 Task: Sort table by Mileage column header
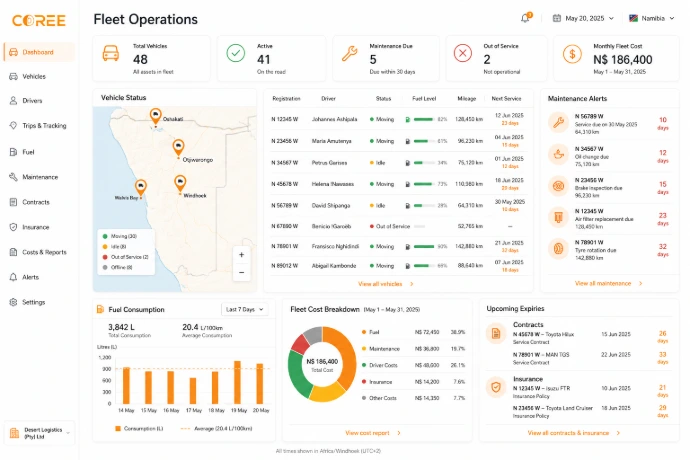coord(466,99)
